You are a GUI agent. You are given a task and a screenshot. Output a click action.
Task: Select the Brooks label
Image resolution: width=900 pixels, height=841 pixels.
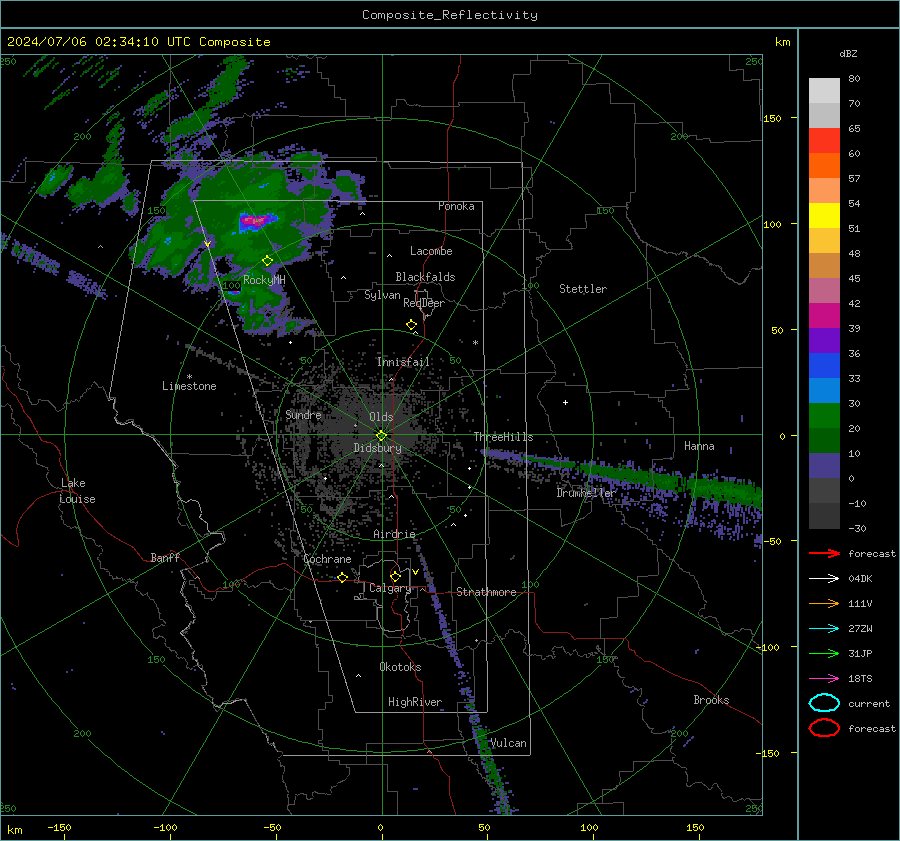coord(711,700)
